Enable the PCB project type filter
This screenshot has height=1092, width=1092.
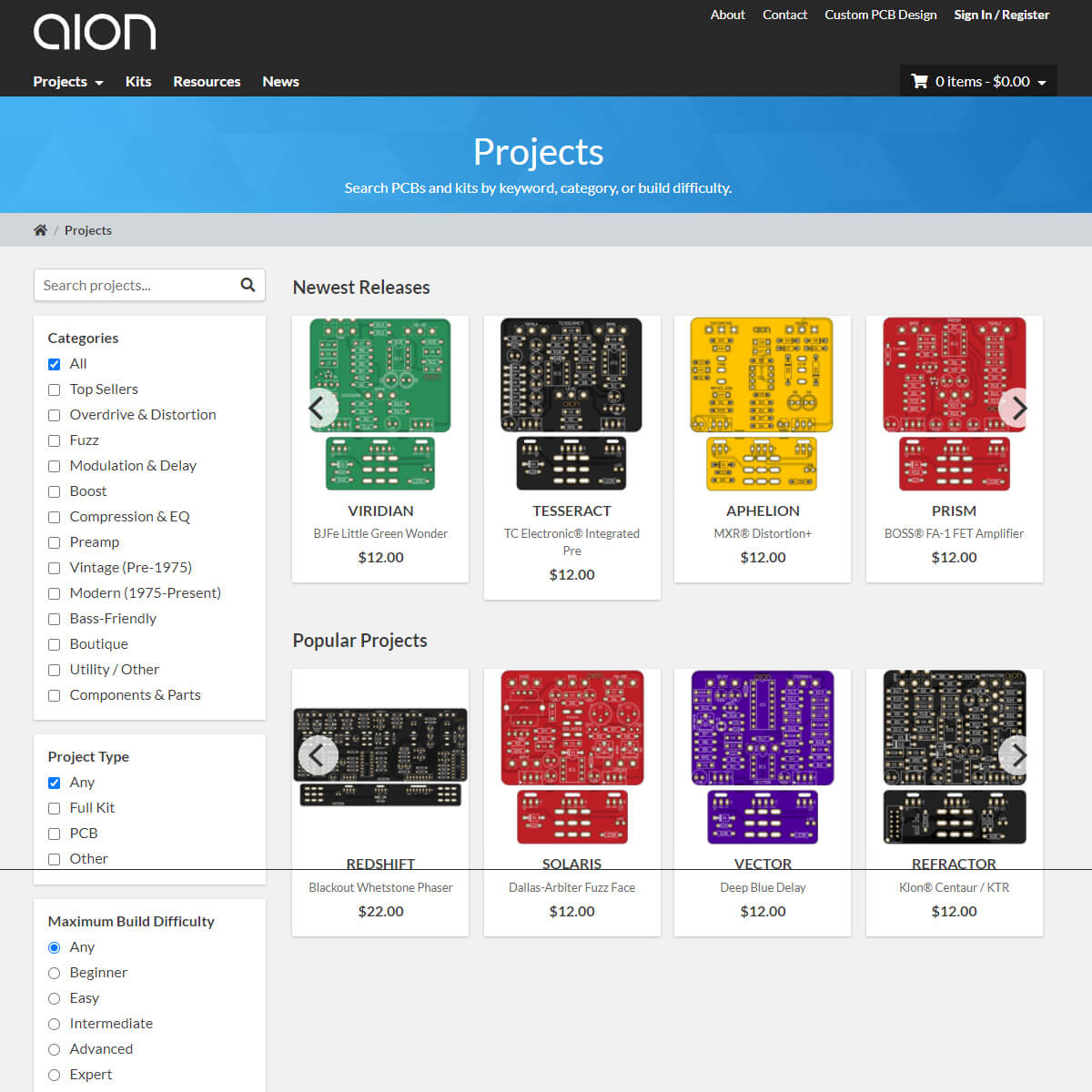[54, 834]
